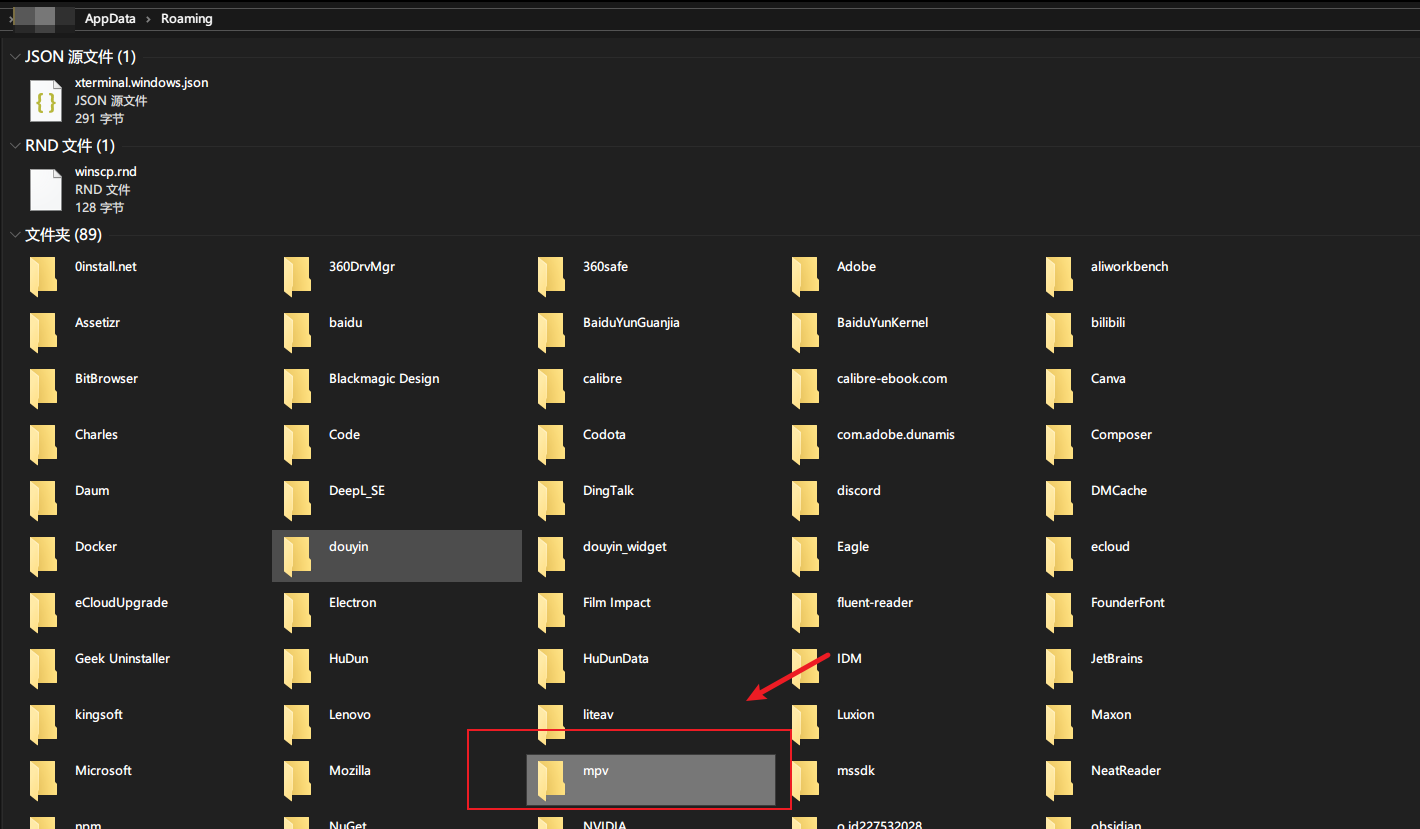This screenshot has width=1420, height=829.
Task: Select the DMCache folder name
Action: pyautogui.click(x=1119, y=491)
